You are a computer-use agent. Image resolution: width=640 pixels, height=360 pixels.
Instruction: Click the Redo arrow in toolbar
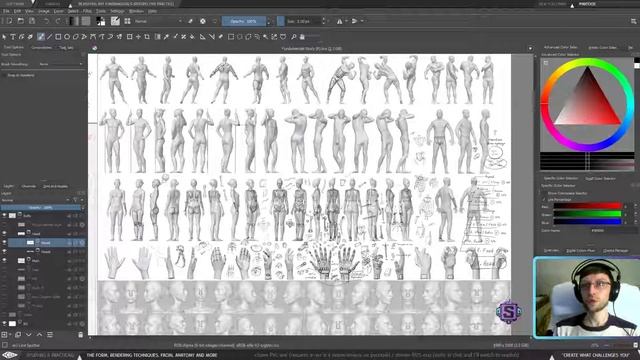pos(58,21)
